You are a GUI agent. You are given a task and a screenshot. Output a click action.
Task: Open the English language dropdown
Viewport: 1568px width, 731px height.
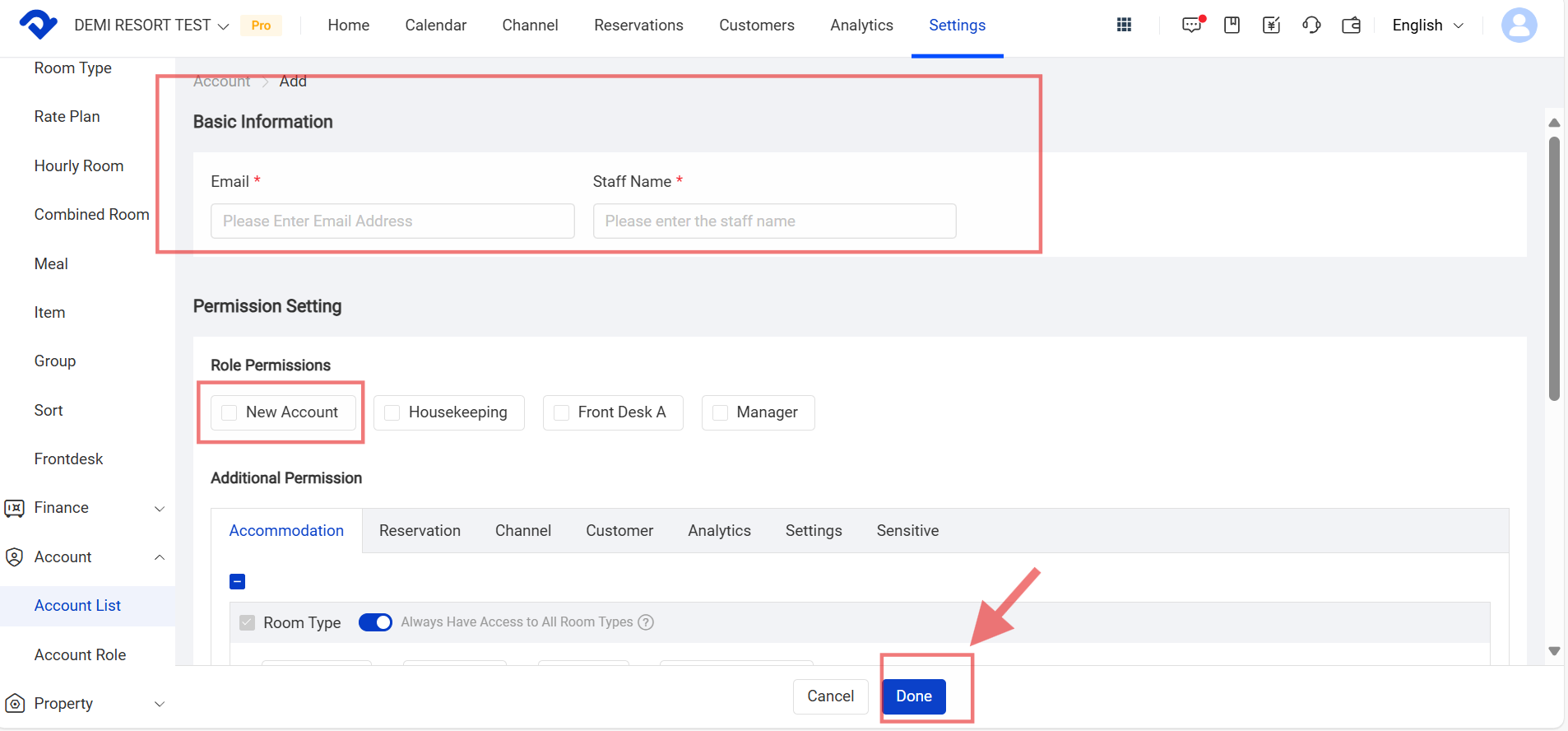[1427, 25]
